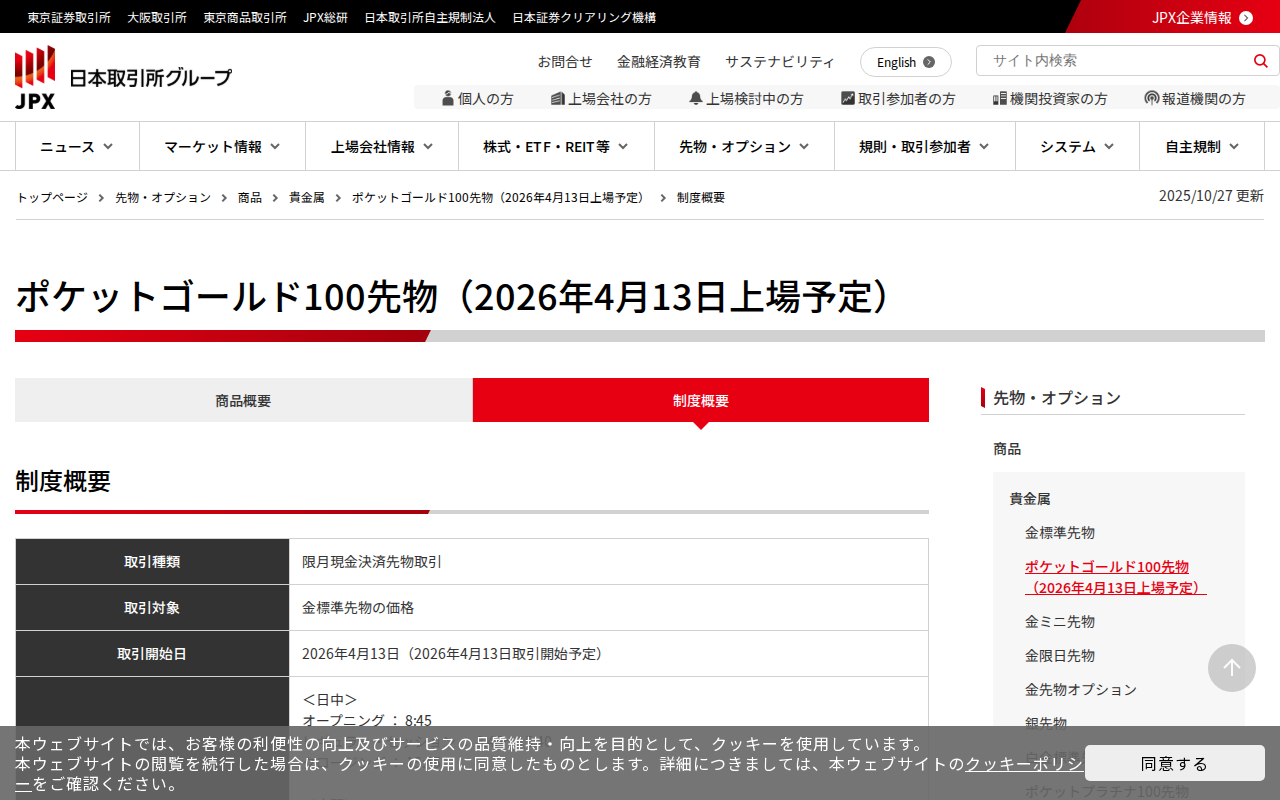Open sidebar heading 先物・オプション
The height and width of the screenshot is (800, 1280).
pyautogui.click(x=1057, y=397)
